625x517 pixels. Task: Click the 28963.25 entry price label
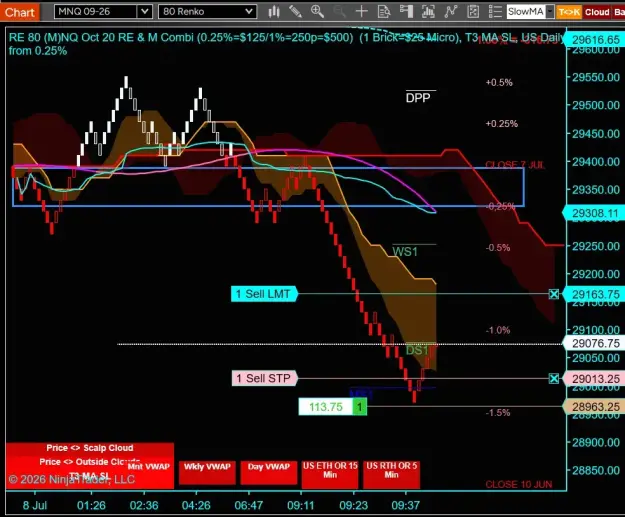point(596,407)
